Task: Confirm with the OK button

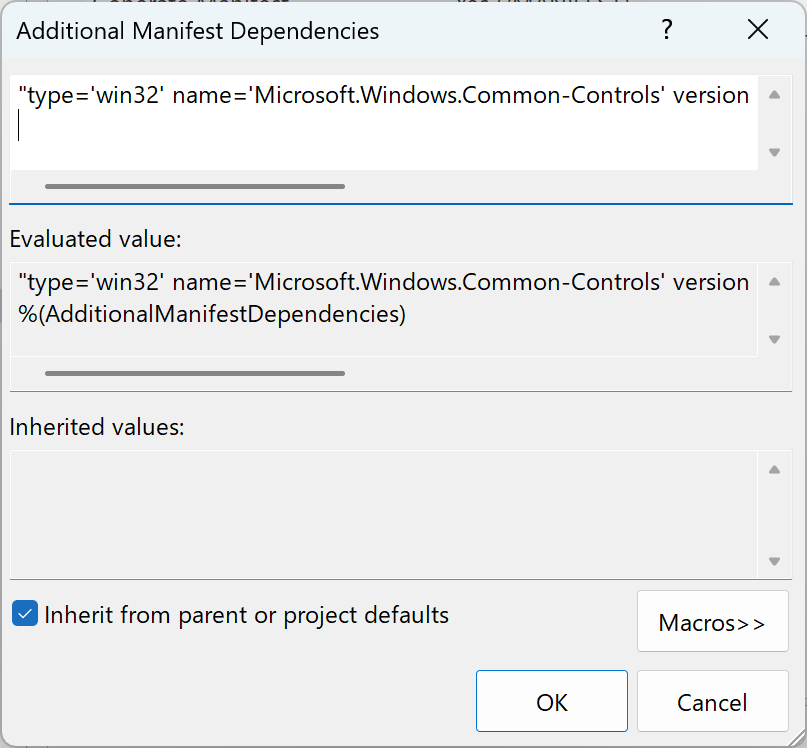Action: point(551,702)
